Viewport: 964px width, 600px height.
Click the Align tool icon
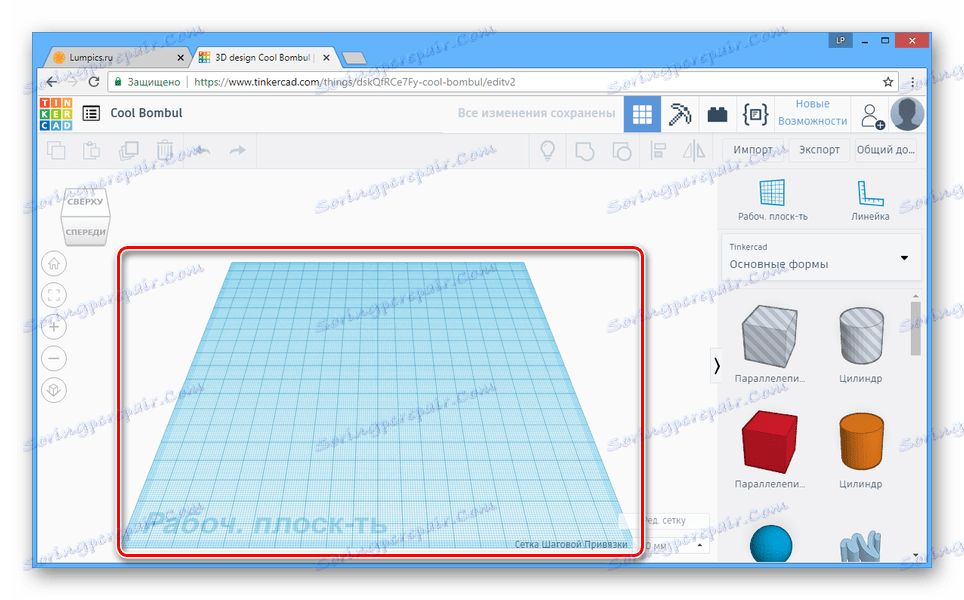pyautogui.click(x=658, y=151)
